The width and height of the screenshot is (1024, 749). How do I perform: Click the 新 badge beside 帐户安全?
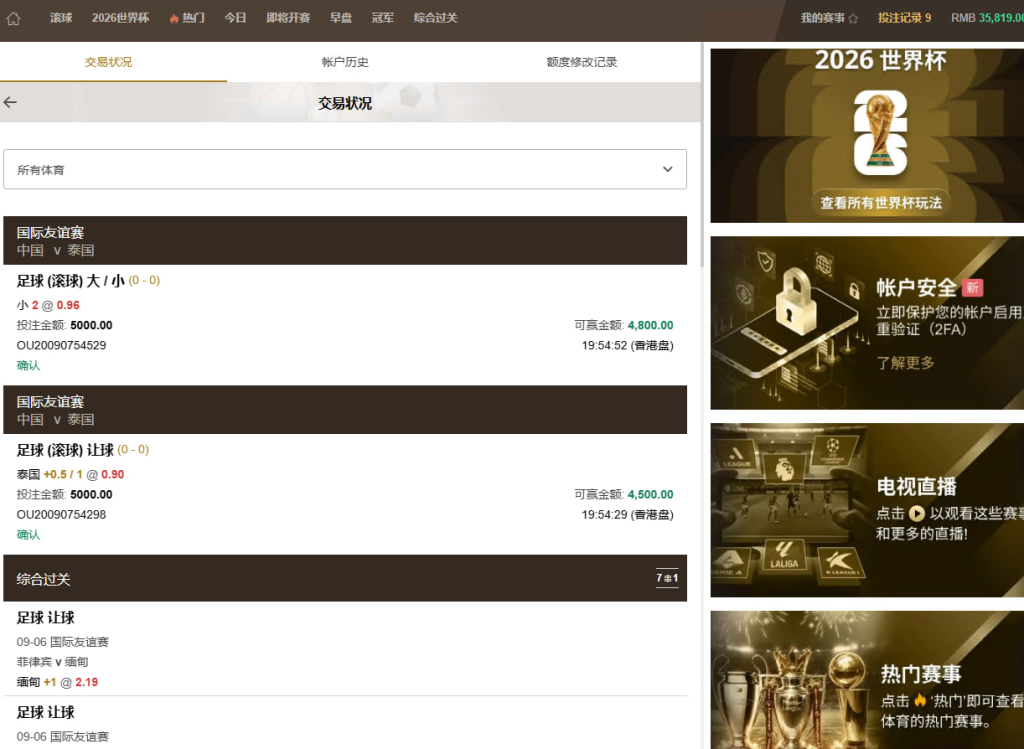[x=972, y=287]
